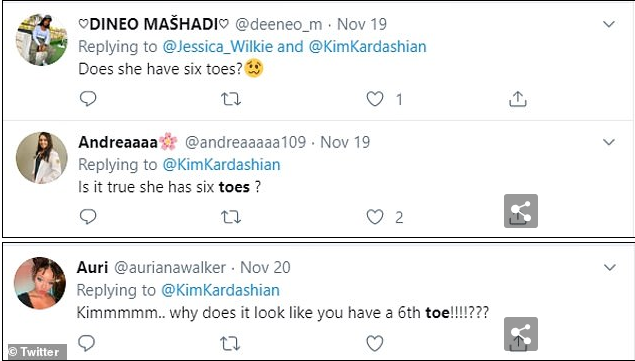Like Auri's tweet
The image size is (635, 361).
pos(375,344)
